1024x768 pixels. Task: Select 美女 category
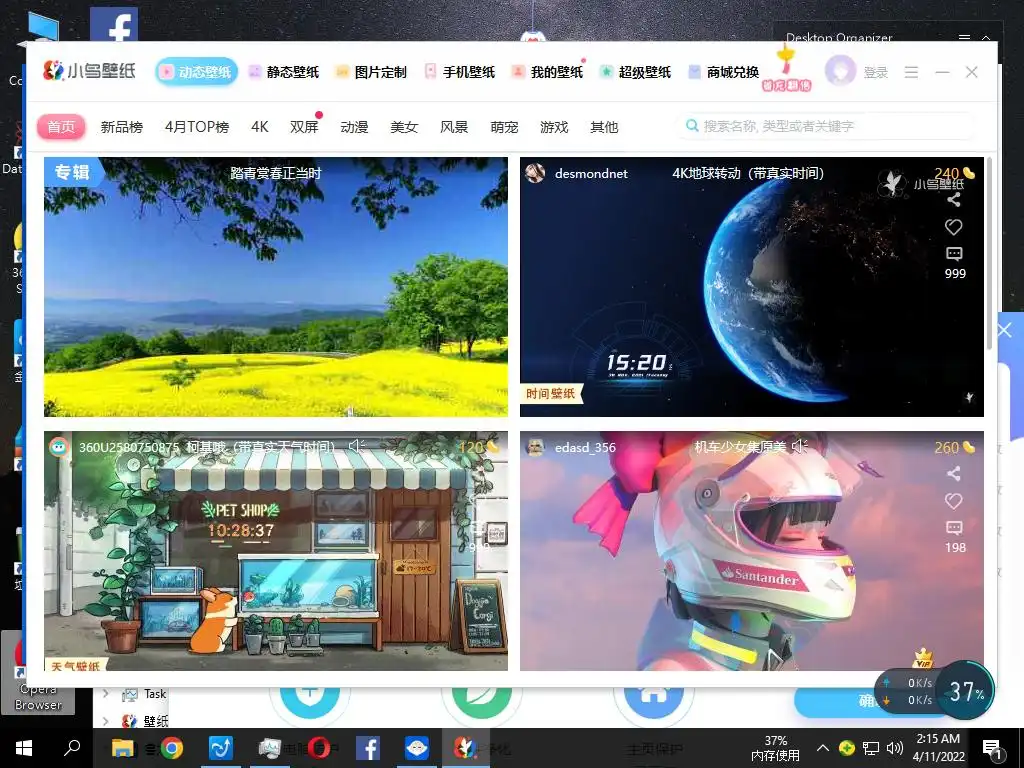pos(404,127)
